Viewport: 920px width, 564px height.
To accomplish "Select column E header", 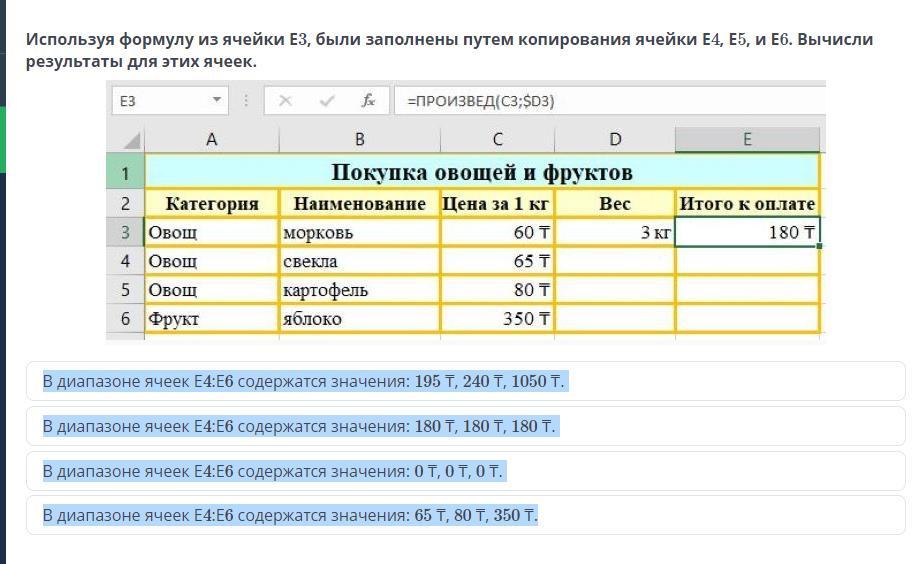I will coord(747,140).
